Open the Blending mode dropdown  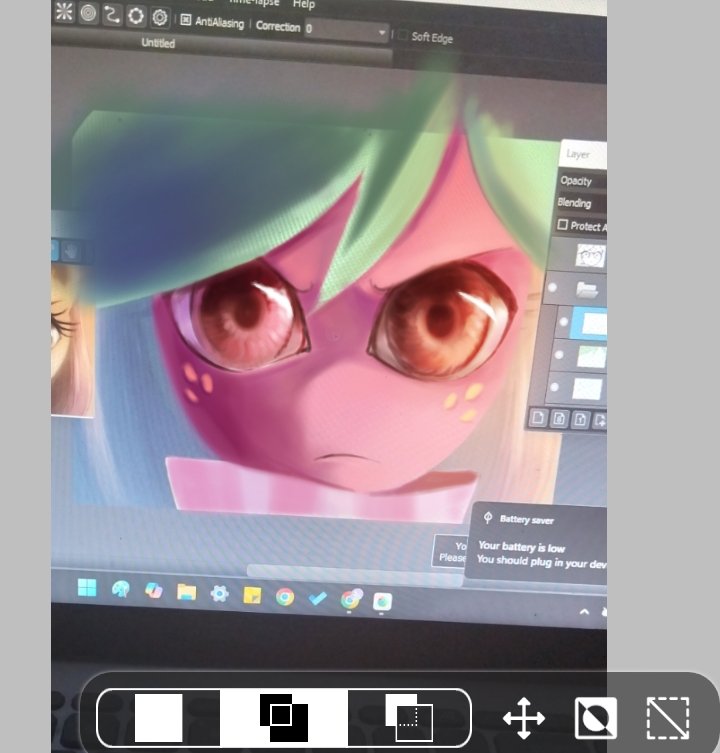(581, 203)
